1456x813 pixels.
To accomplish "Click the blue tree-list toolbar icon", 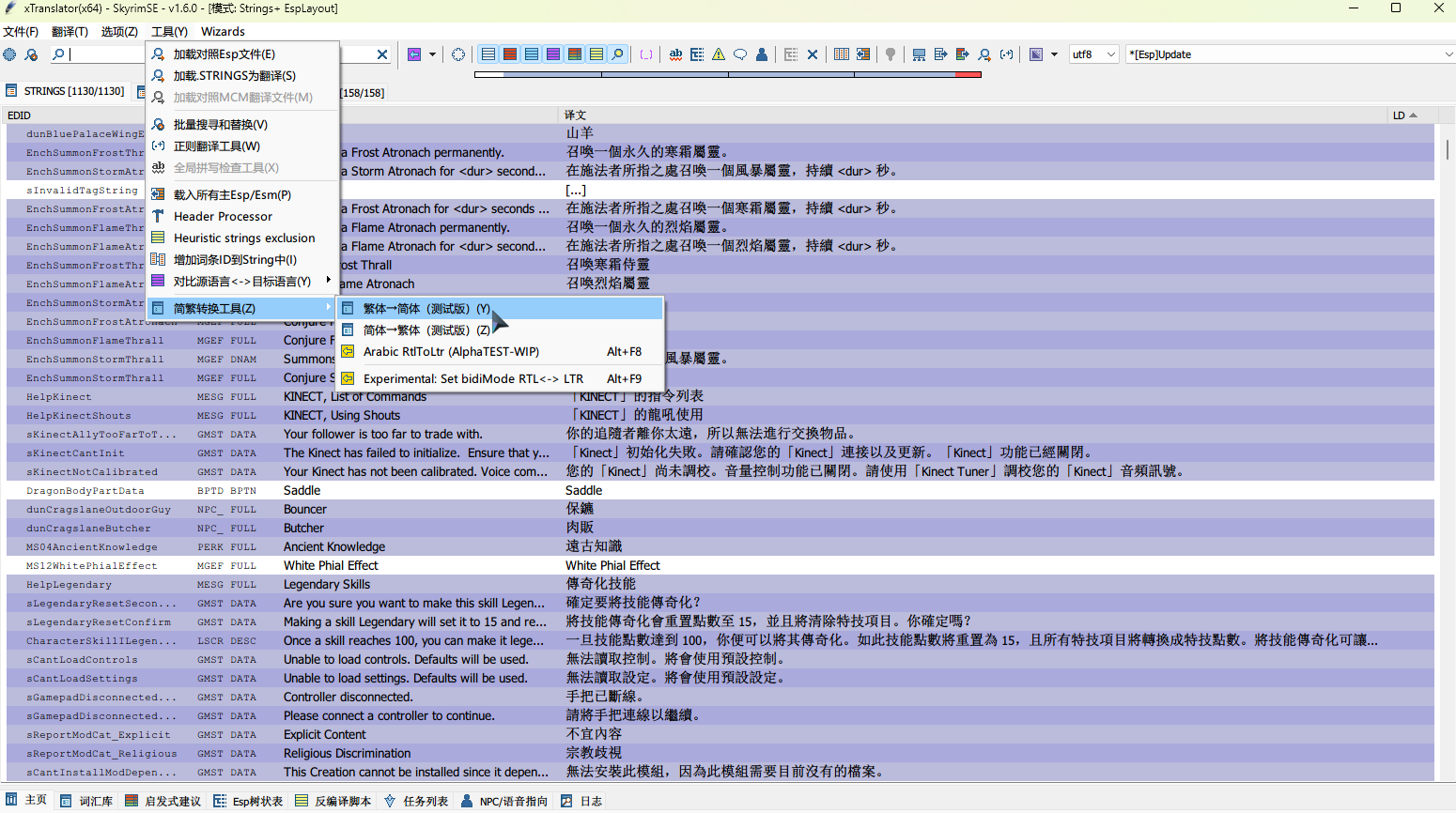I will coord(697,54).
